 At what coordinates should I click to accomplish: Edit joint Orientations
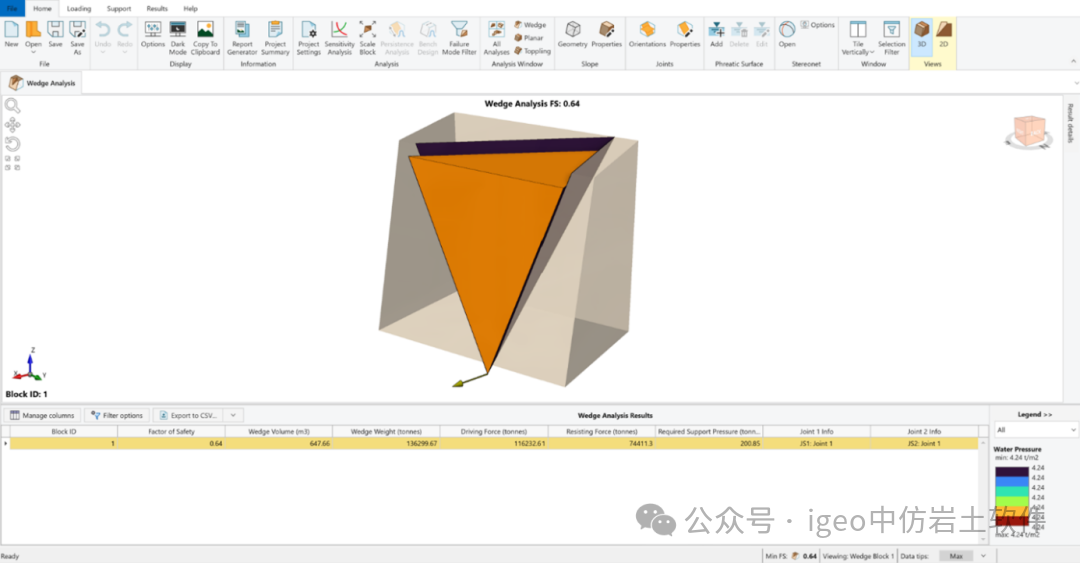coord(647,34)
